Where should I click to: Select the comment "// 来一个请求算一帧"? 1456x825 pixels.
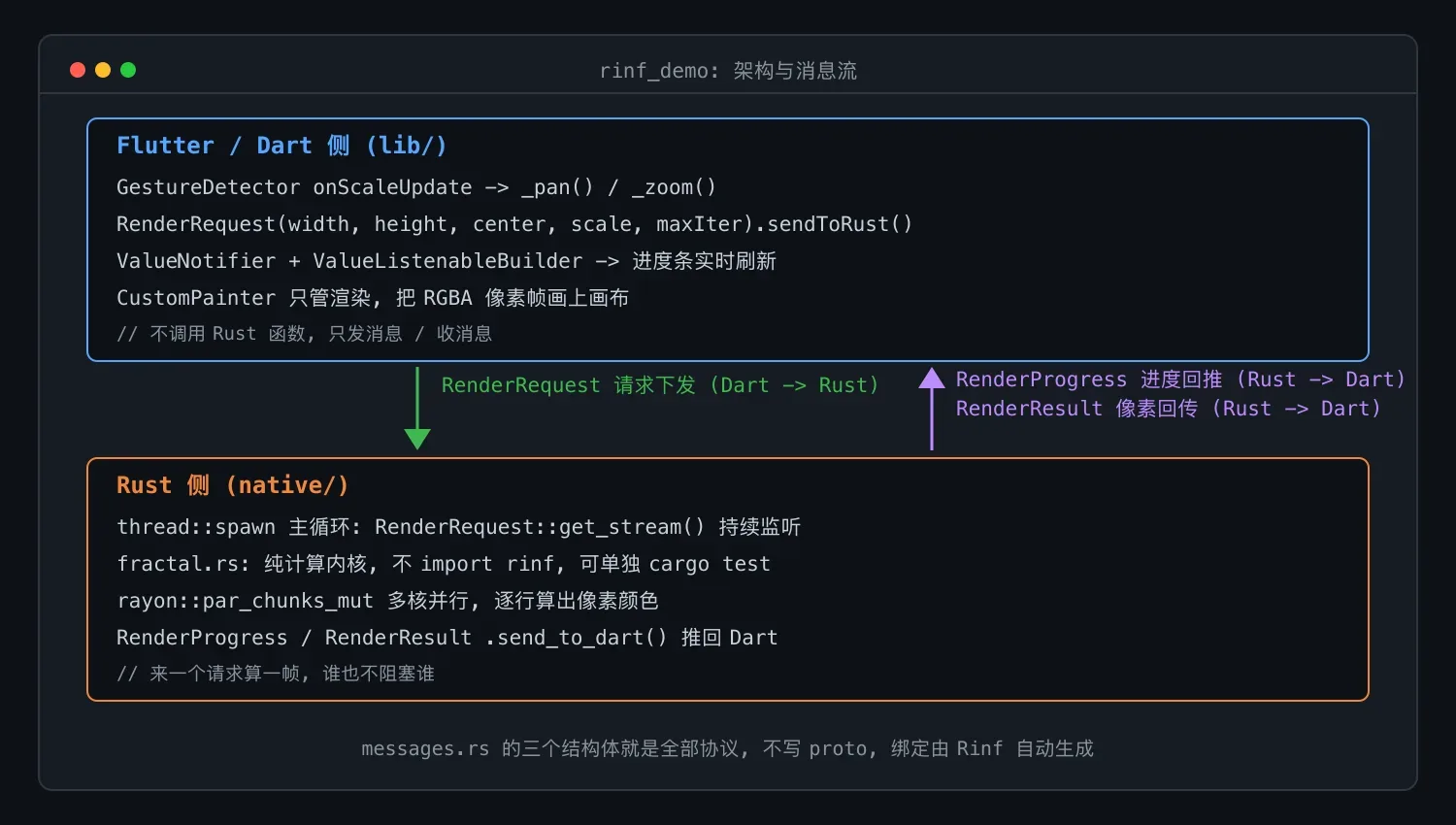tap(276, 674)
